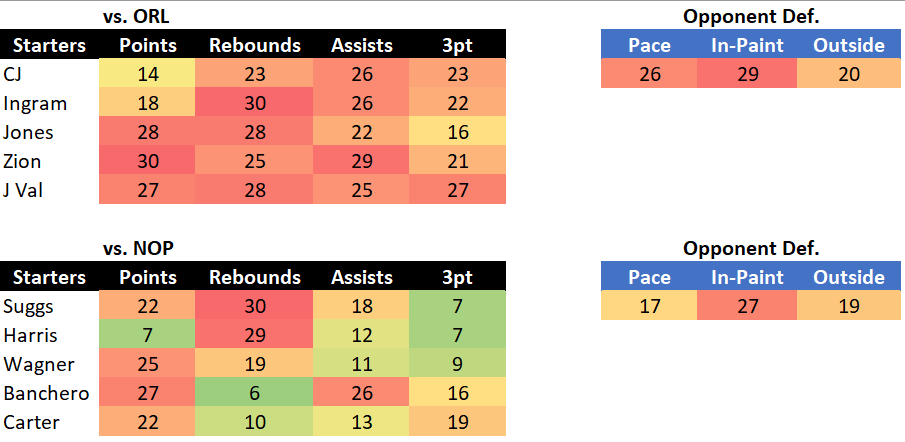The image size is (905, 442).
Task: Select the Assists header in the NOP table
Action: (361, 277)
